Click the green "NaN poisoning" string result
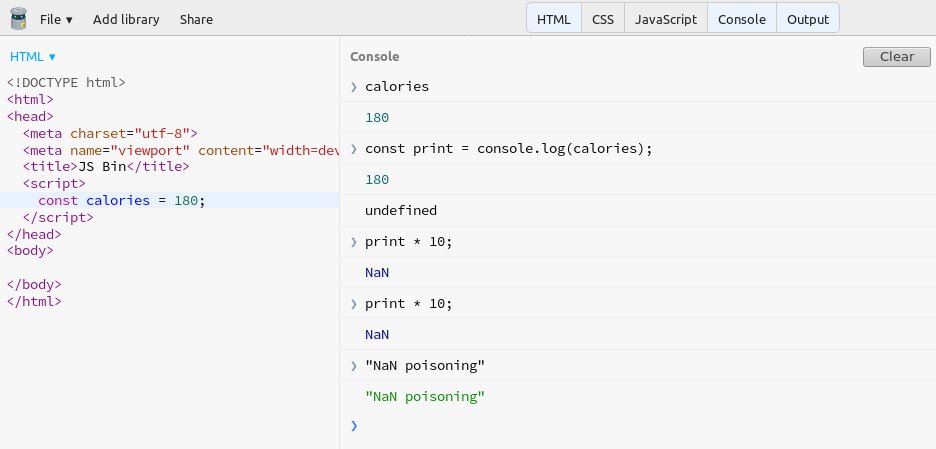This screenshot has height=449, width=936. click(x=424, y=396)
